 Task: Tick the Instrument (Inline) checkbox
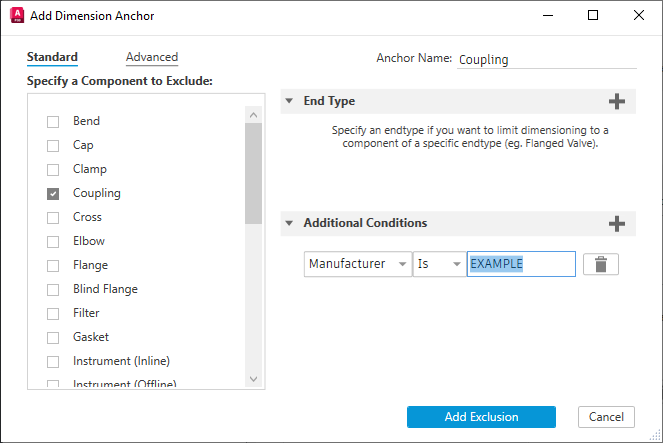point(53,362)
